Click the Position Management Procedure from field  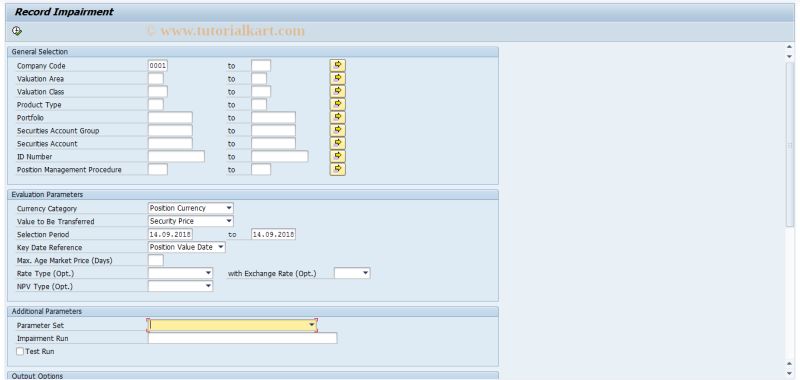[158, 169]
